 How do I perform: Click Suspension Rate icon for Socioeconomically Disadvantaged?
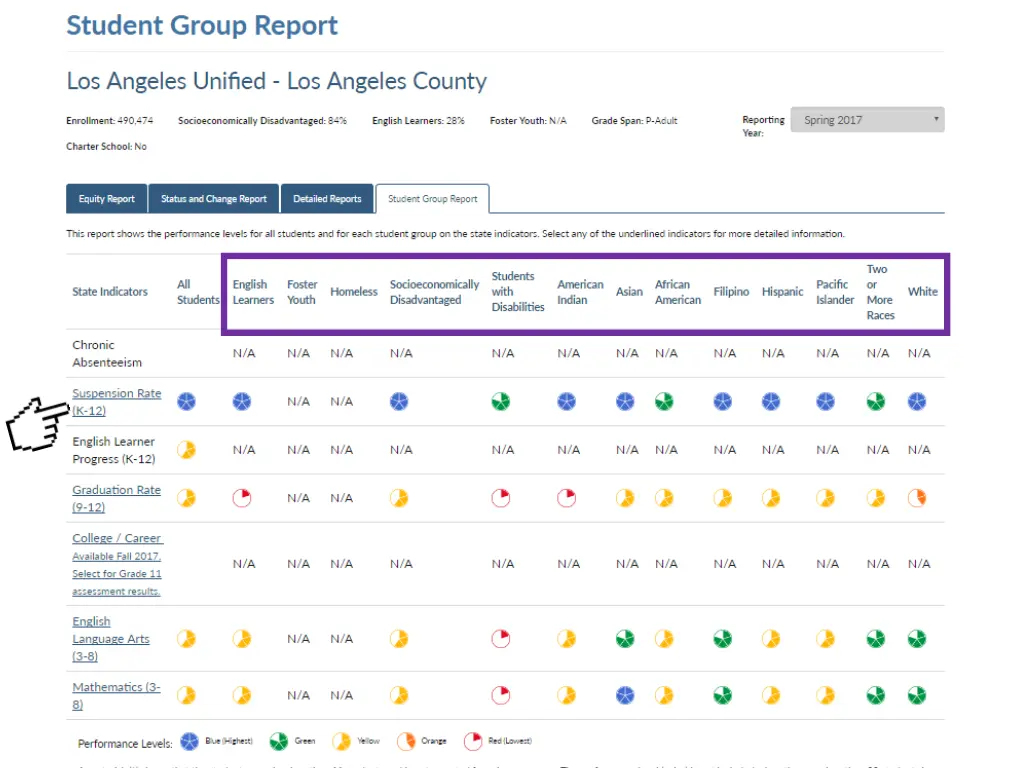point(399,401)
